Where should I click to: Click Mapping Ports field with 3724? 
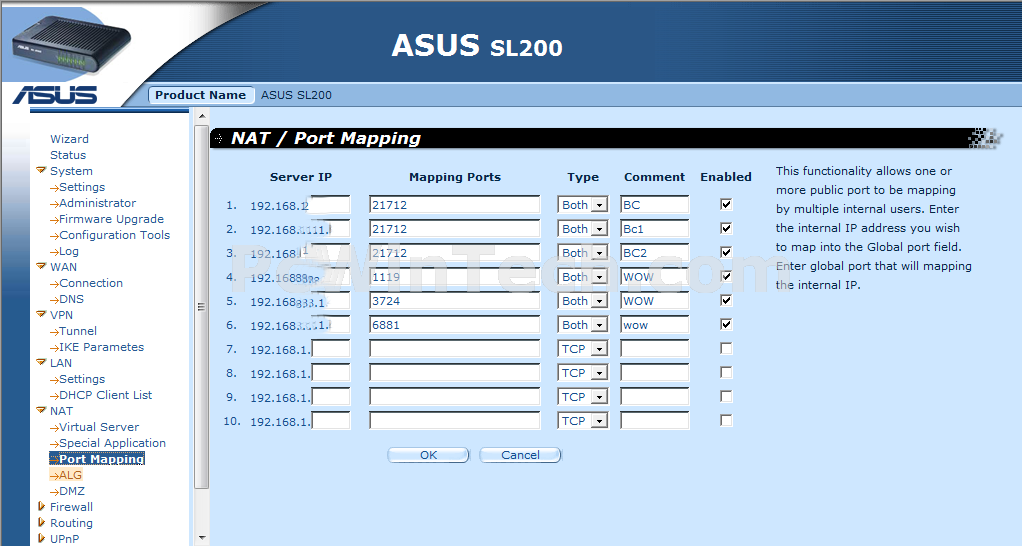(x=455, y=300)
